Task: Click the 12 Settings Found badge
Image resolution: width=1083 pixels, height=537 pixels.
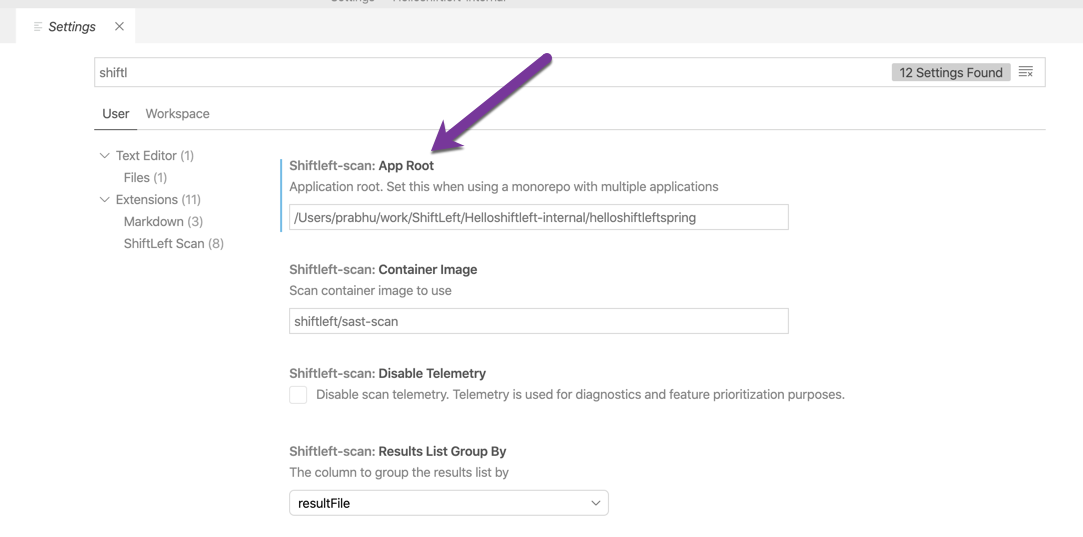Action: pyautogui.click(x=950, y=72)
